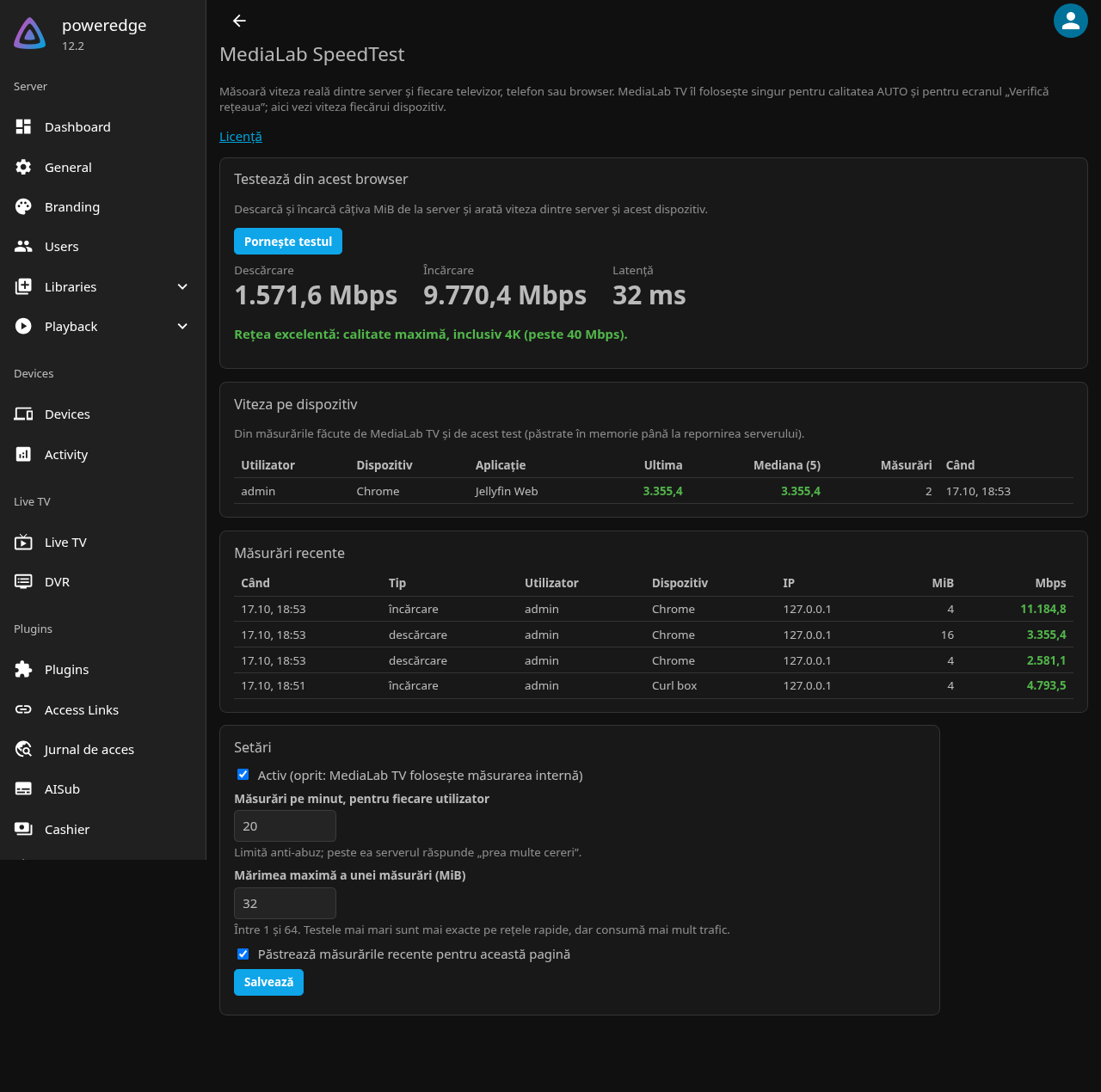
Task: Click the 17.10, 18:51 timestamp cell
Action: (274, 686)
